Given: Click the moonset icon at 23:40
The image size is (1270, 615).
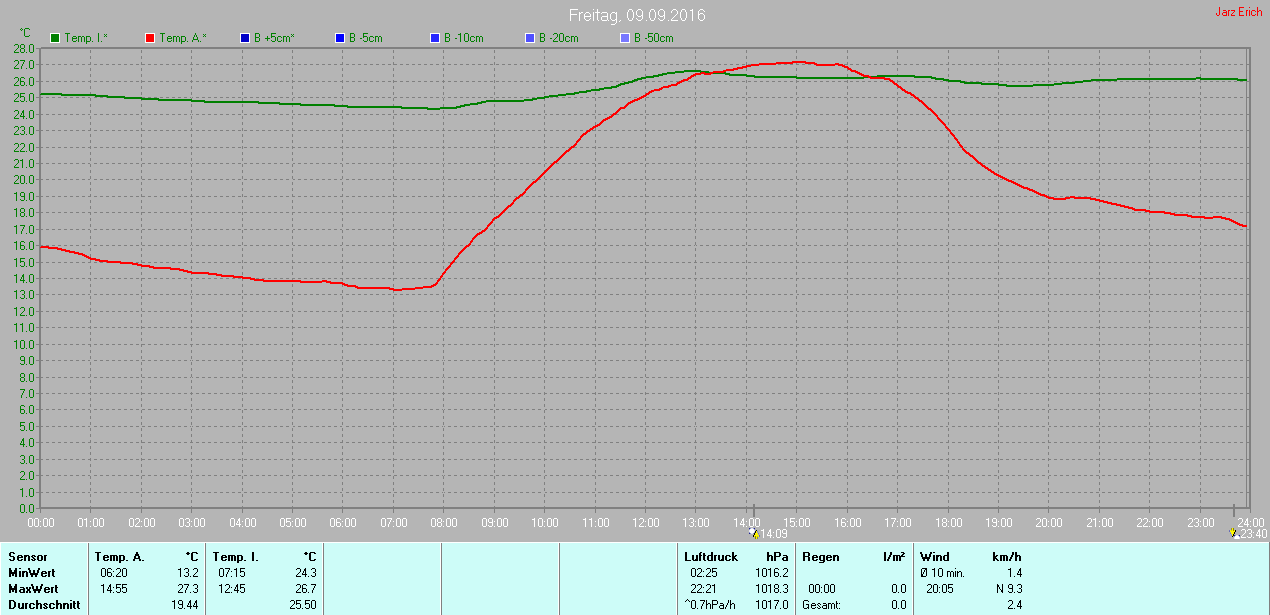Looking at the screenshot, I should click(x=1234, y=533).
